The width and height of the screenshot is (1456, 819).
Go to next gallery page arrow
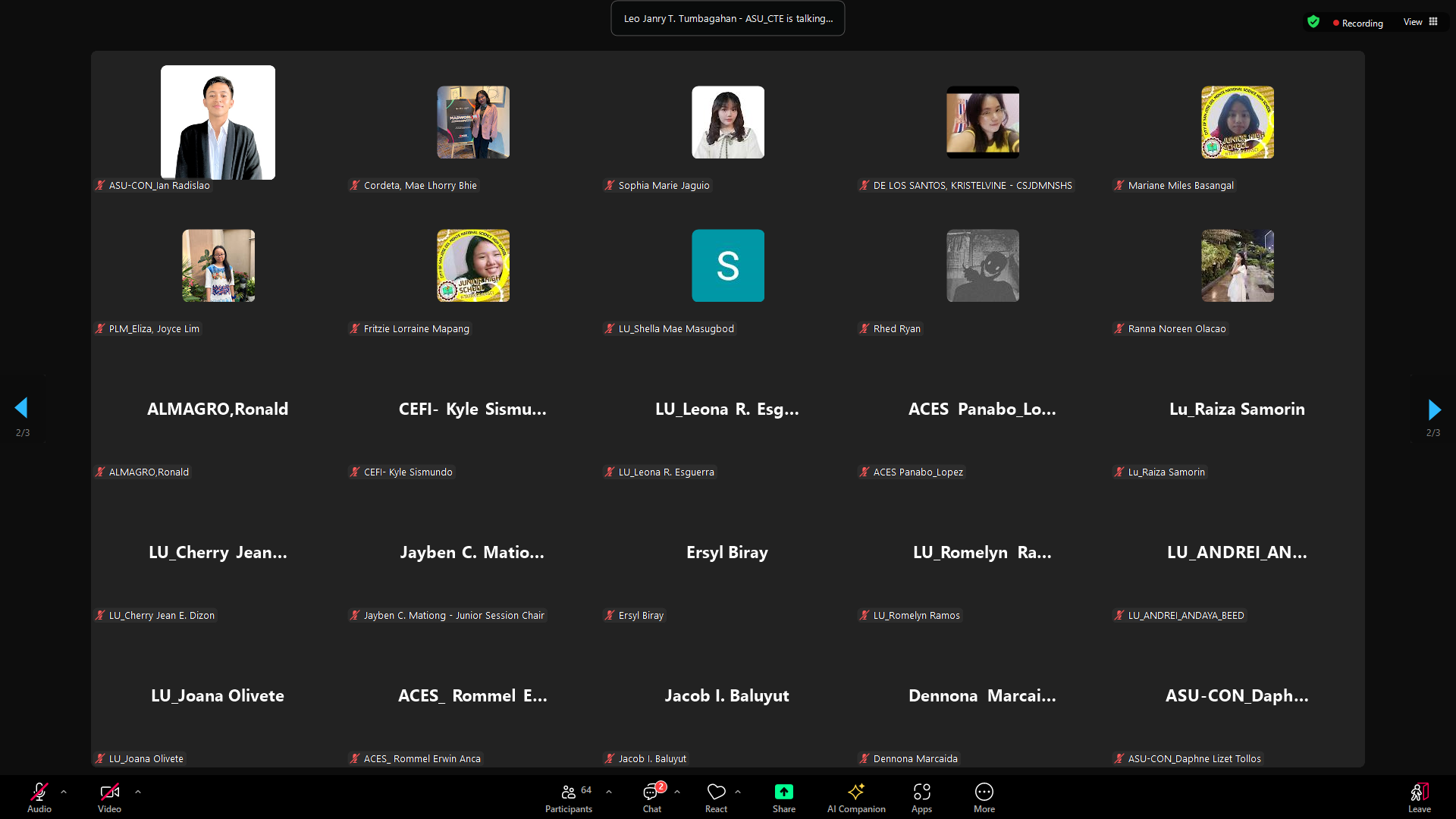(1433, 409)
